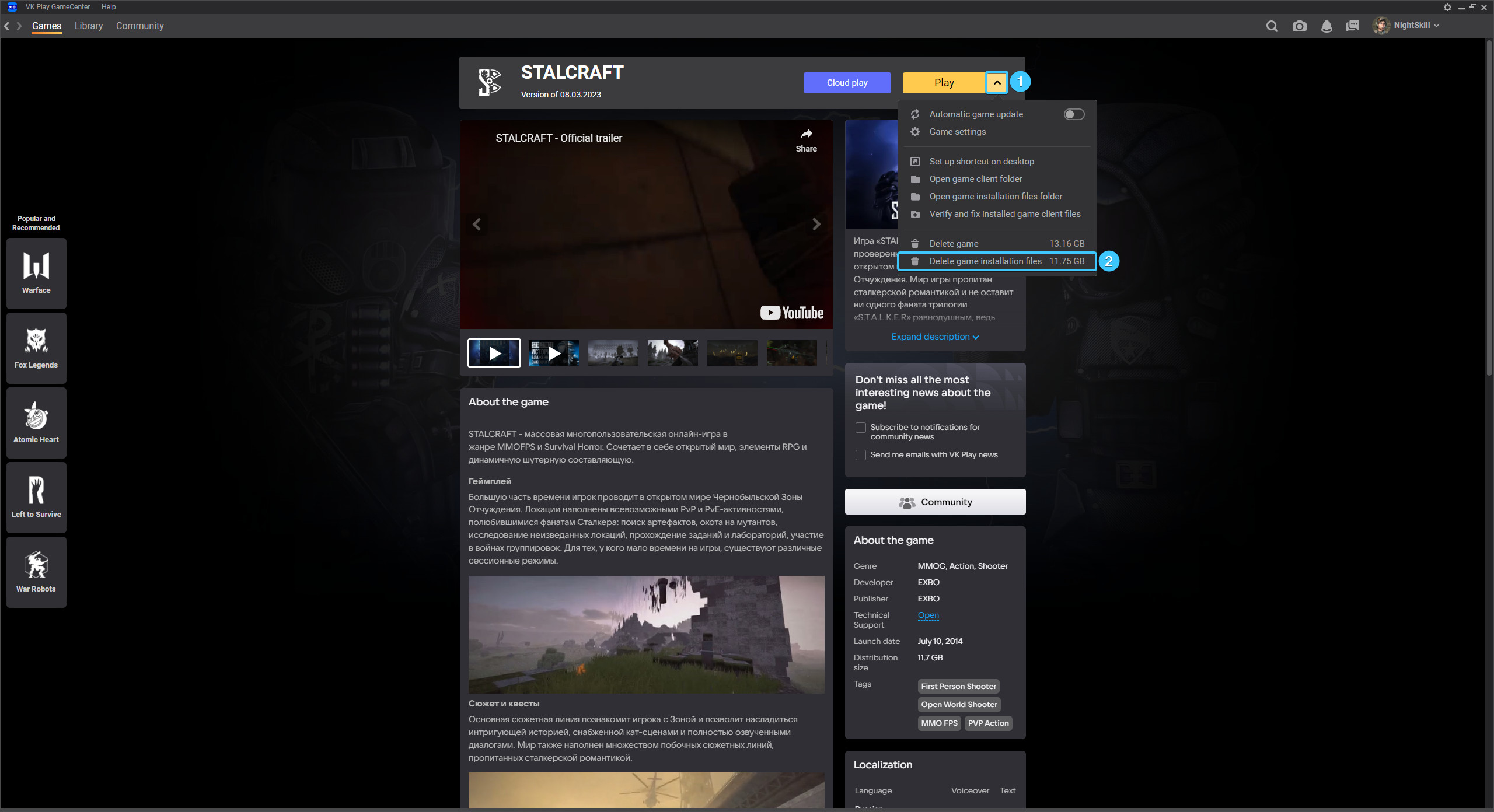
Task: Click the page vertical scrollbar
Action: [1488, 207]
